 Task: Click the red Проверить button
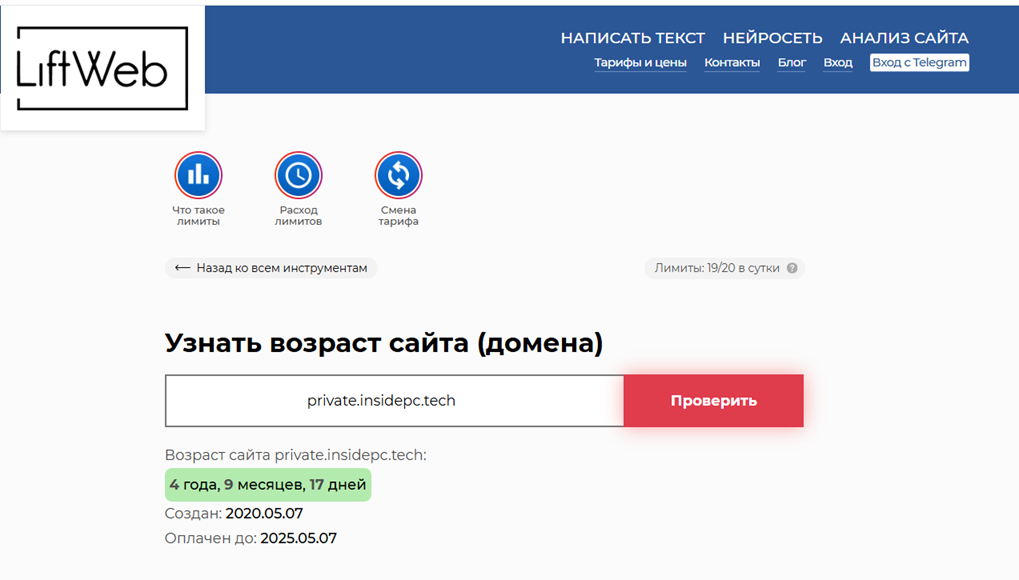[x=714, y=401]
